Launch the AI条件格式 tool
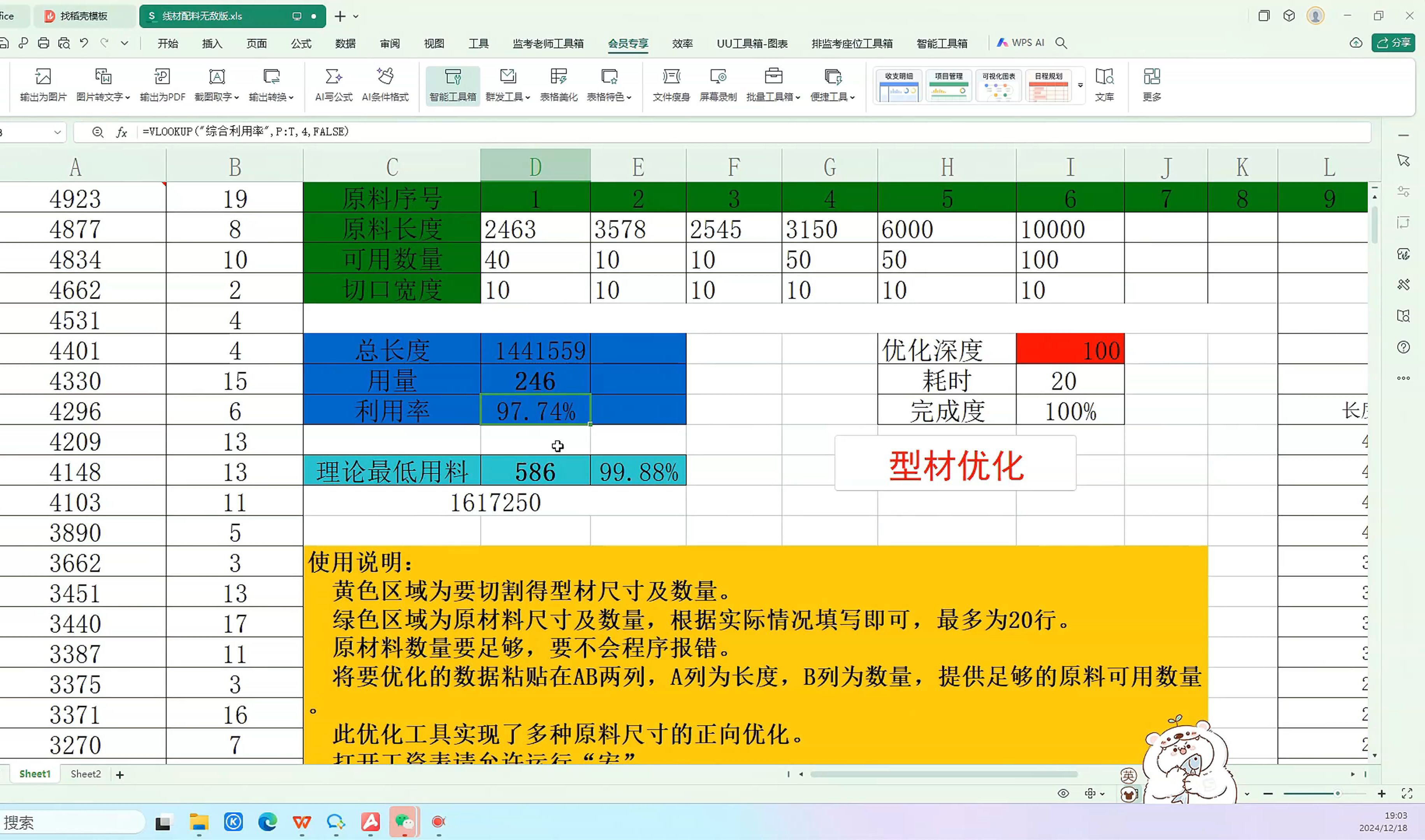Image resolution: width=1425 pixels, height=840 pixels. [385, 85]
